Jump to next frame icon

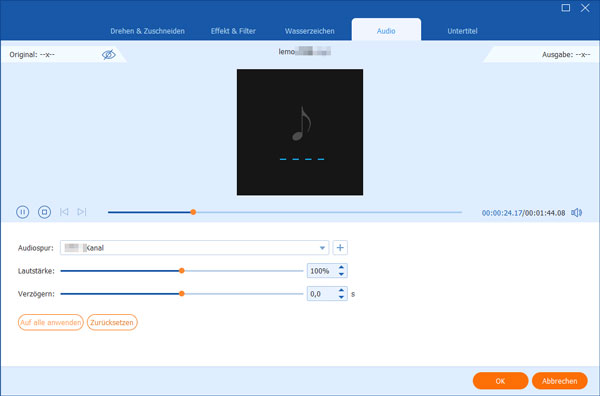(x=82, y=212)
